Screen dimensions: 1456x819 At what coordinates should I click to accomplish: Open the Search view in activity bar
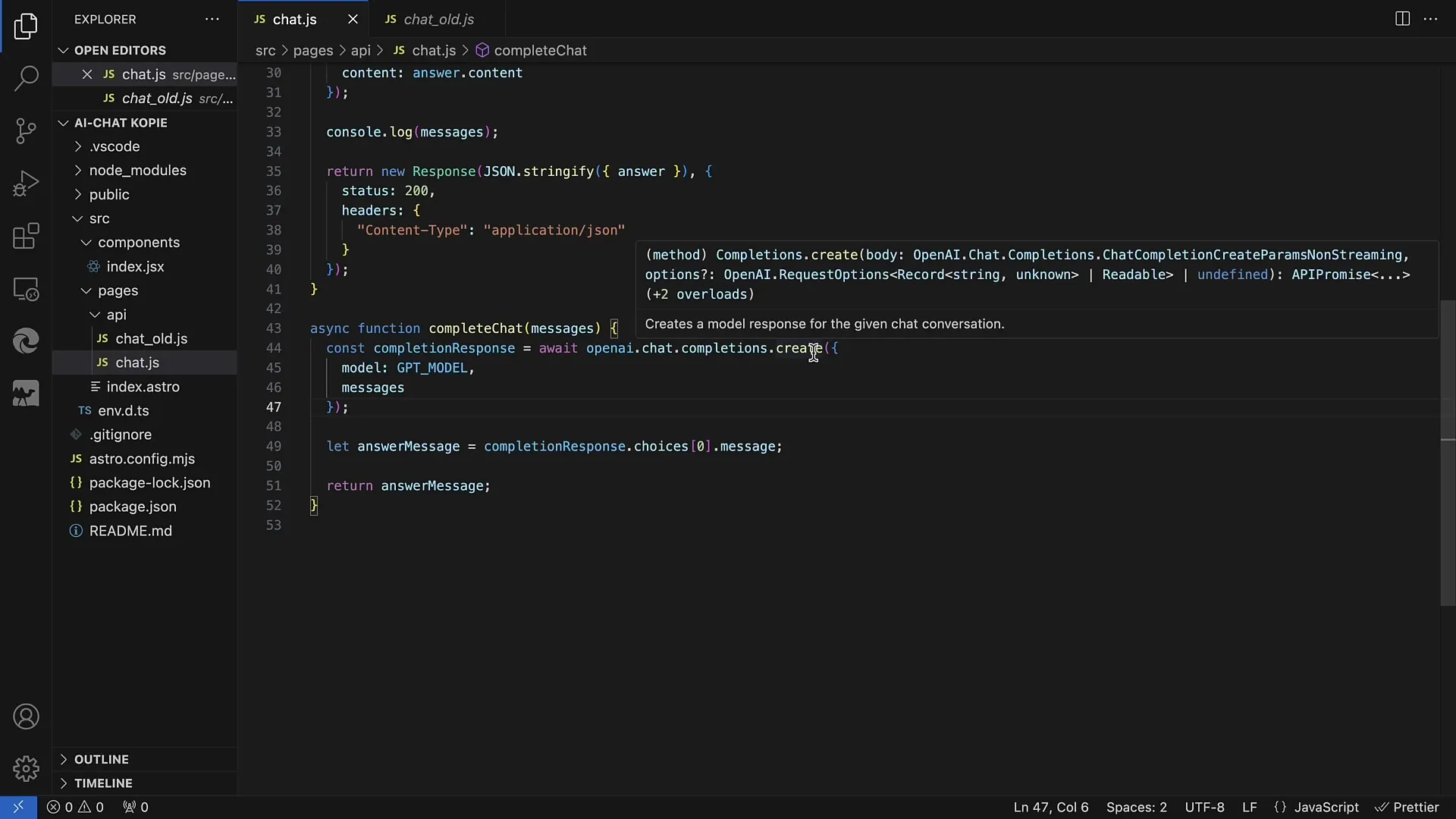[26, 78]
